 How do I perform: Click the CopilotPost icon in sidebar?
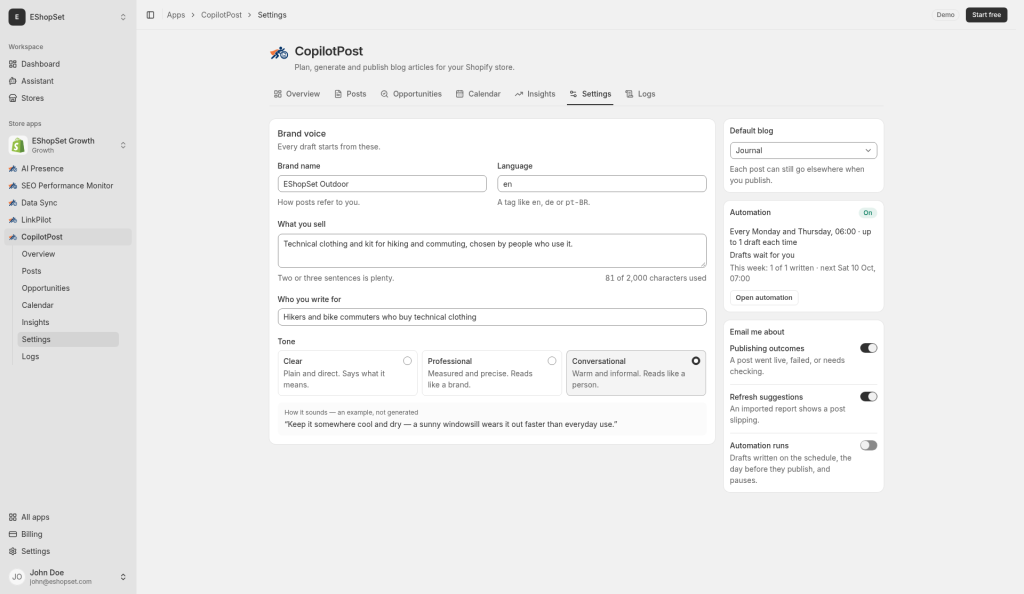point(12,237)
